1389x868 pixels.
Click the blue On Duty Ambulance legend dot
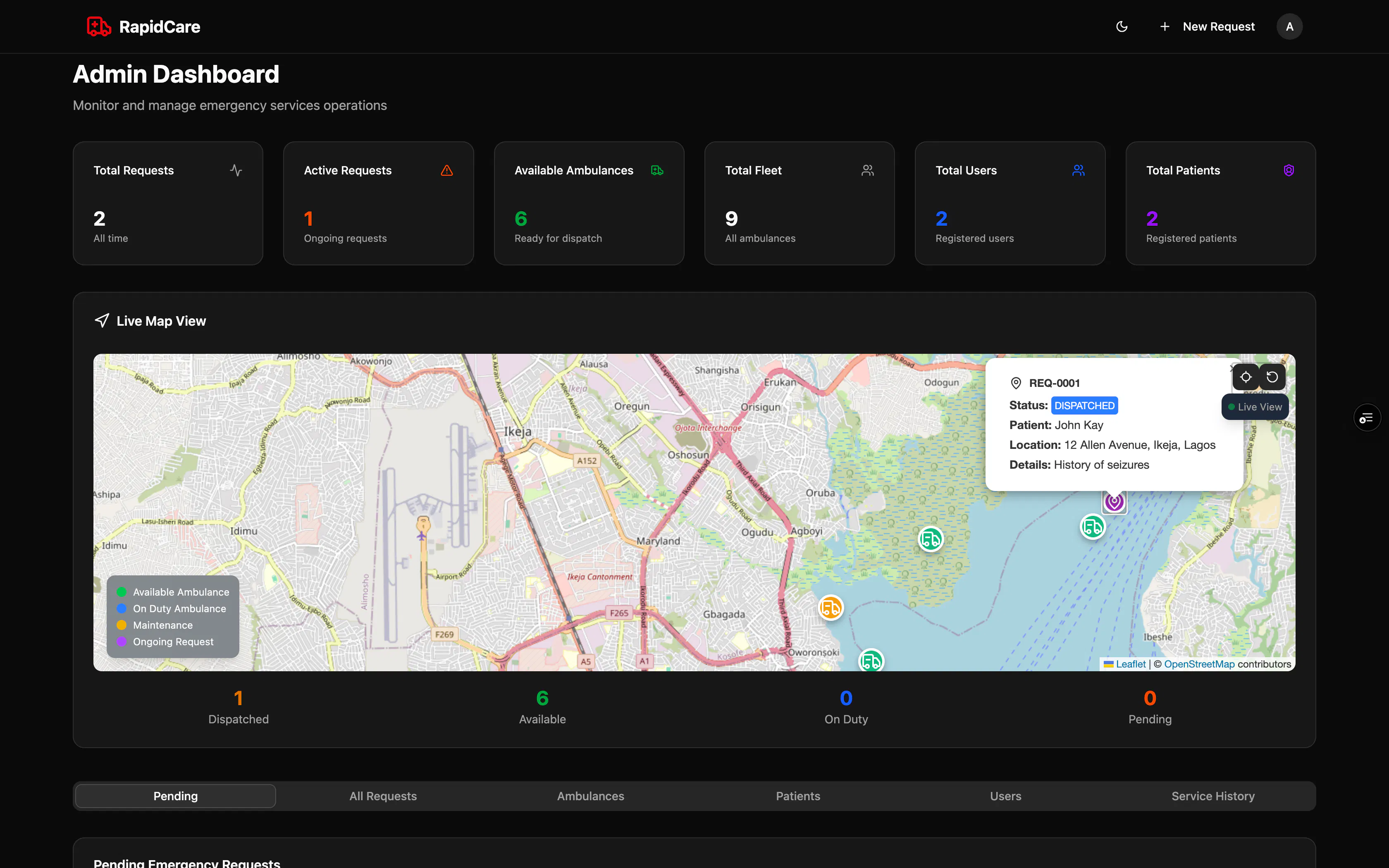121,608
